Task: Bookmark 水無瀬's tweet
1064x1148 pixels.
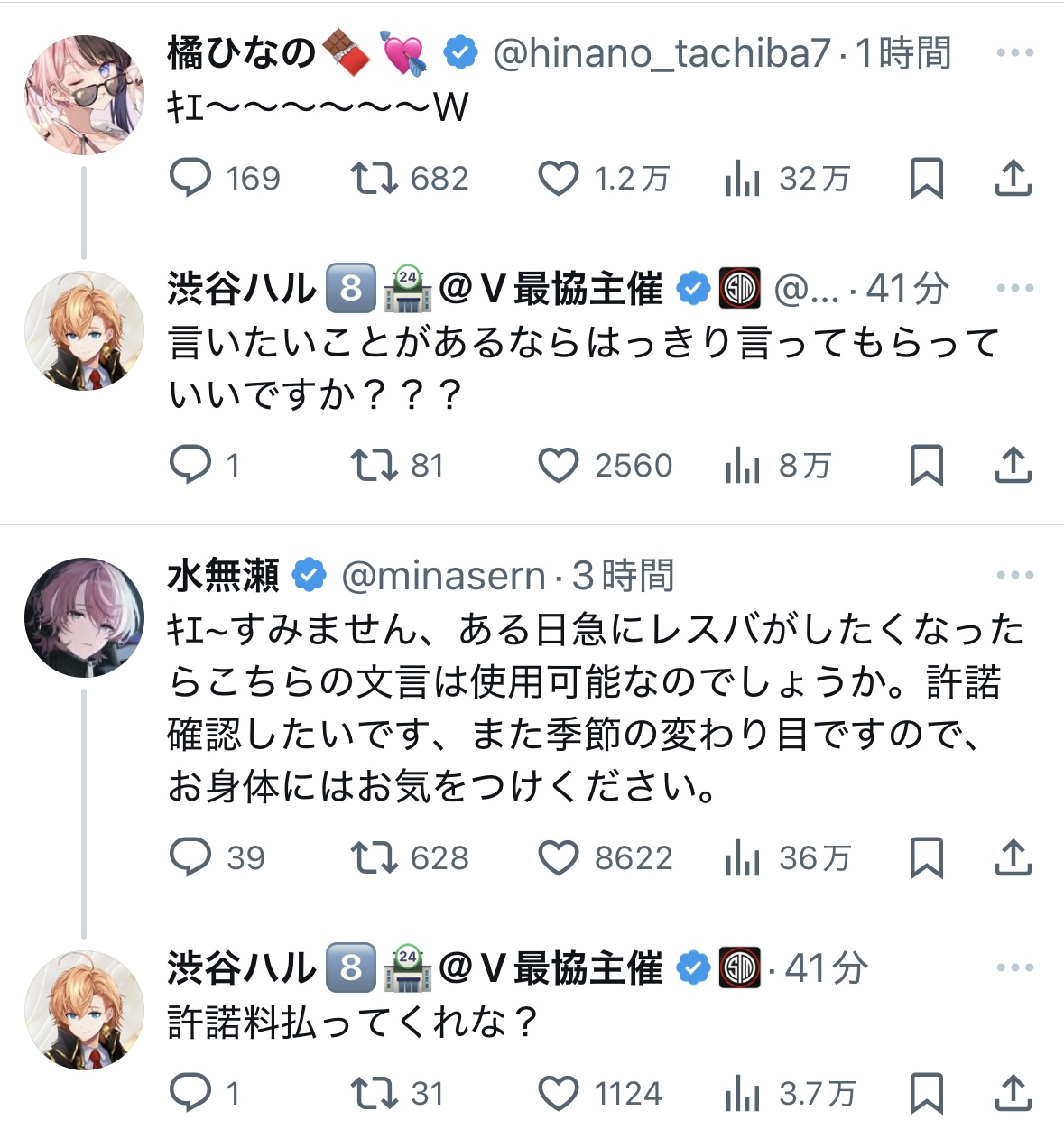Action: tap(926, 858)
